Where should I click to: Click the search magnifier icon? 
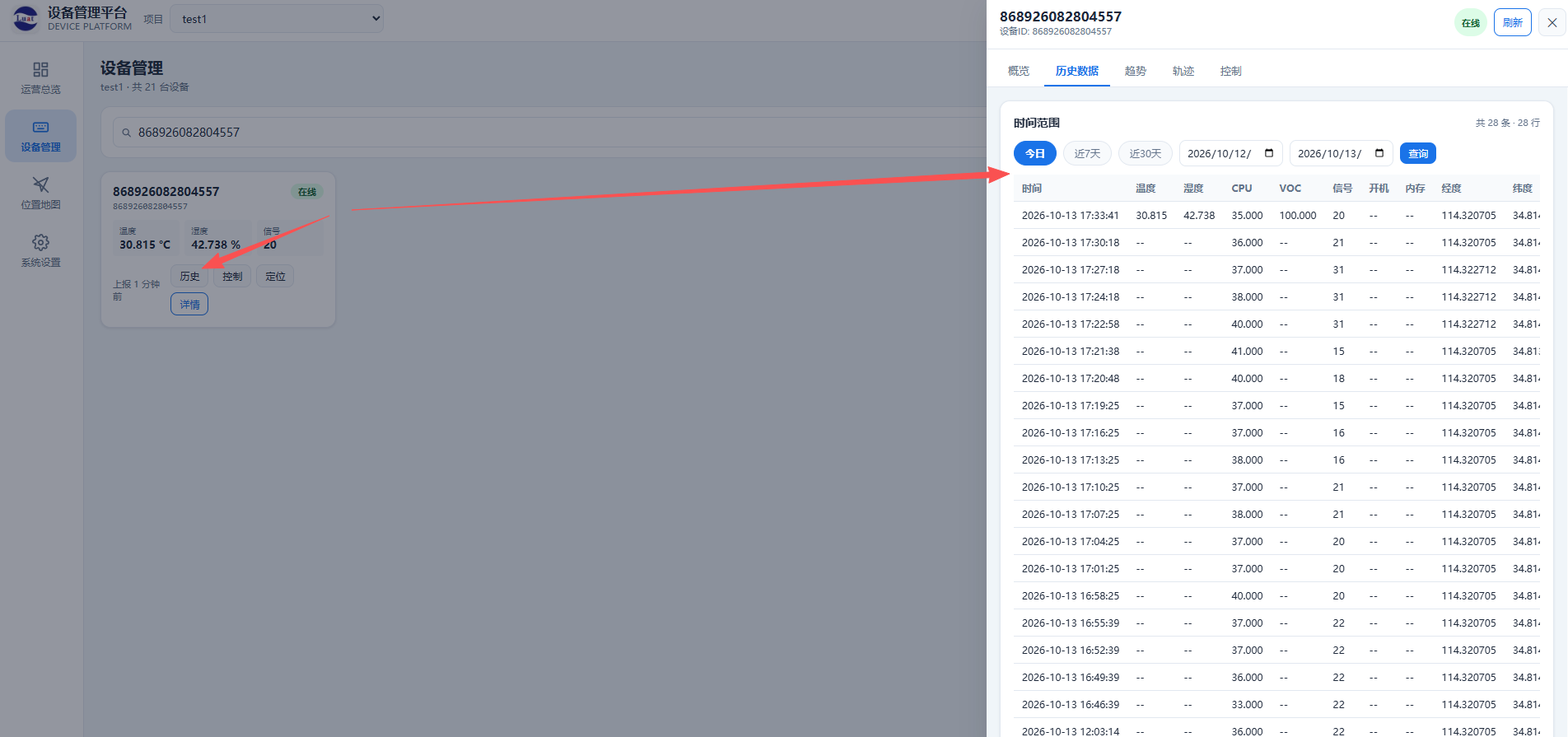point(127,133)
